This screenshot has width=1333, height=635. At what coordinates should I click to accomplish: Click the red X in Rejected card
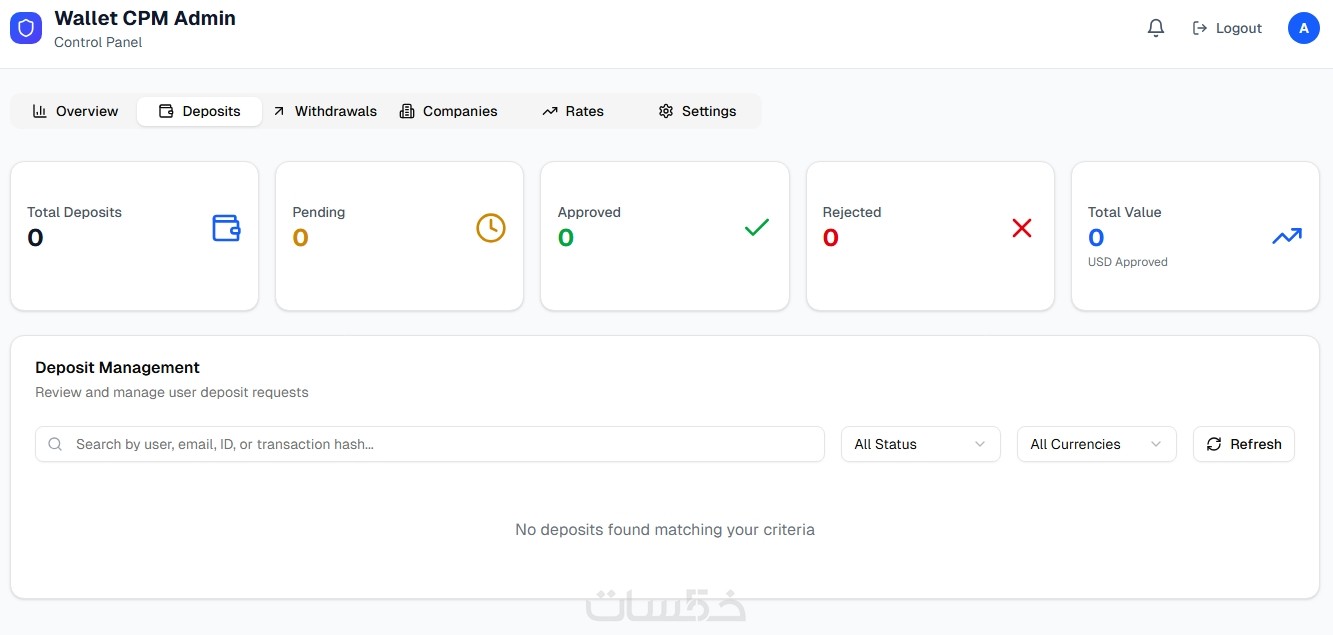point(1021,228)
